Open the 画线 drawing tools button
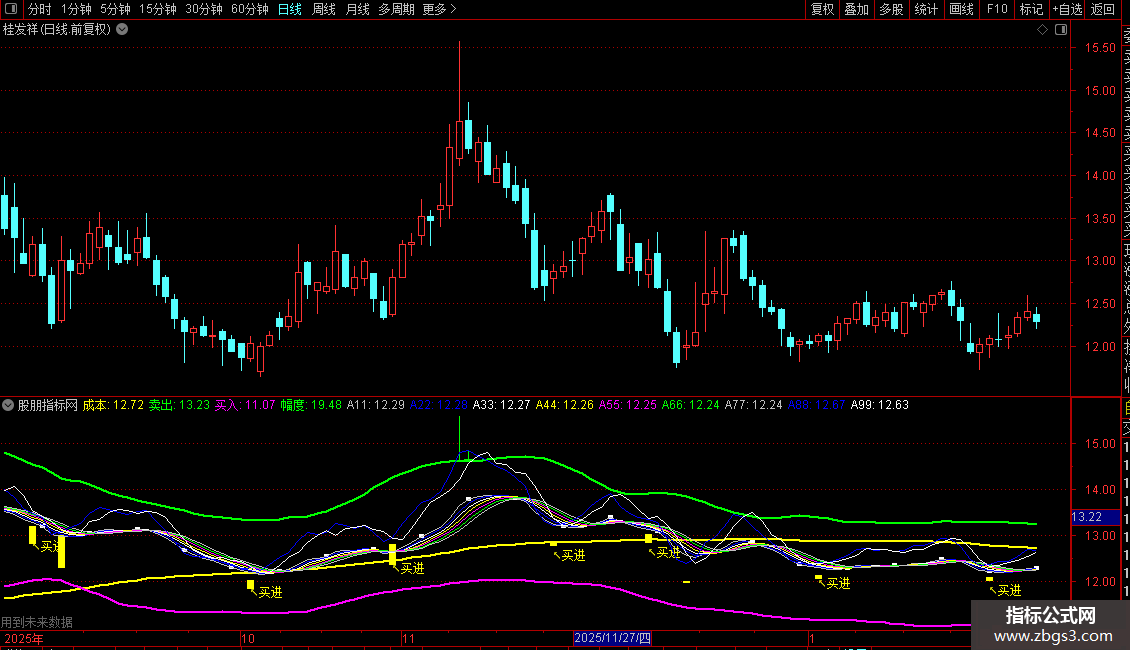 coord(961,9)
